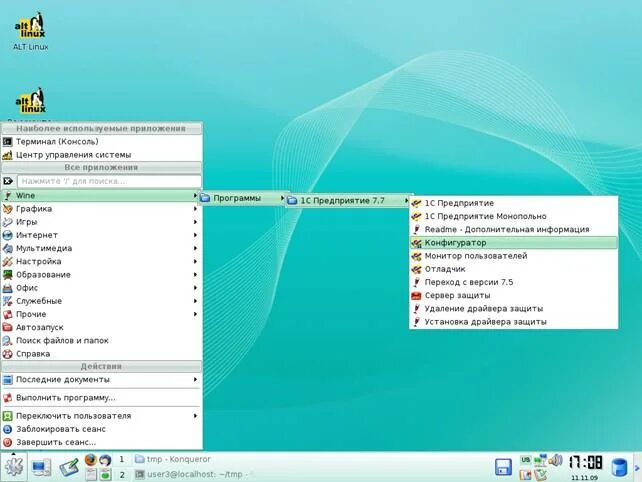Expand the Интернет category
Viewport: 642px width, 482px height.
click(x=102, y=235)
